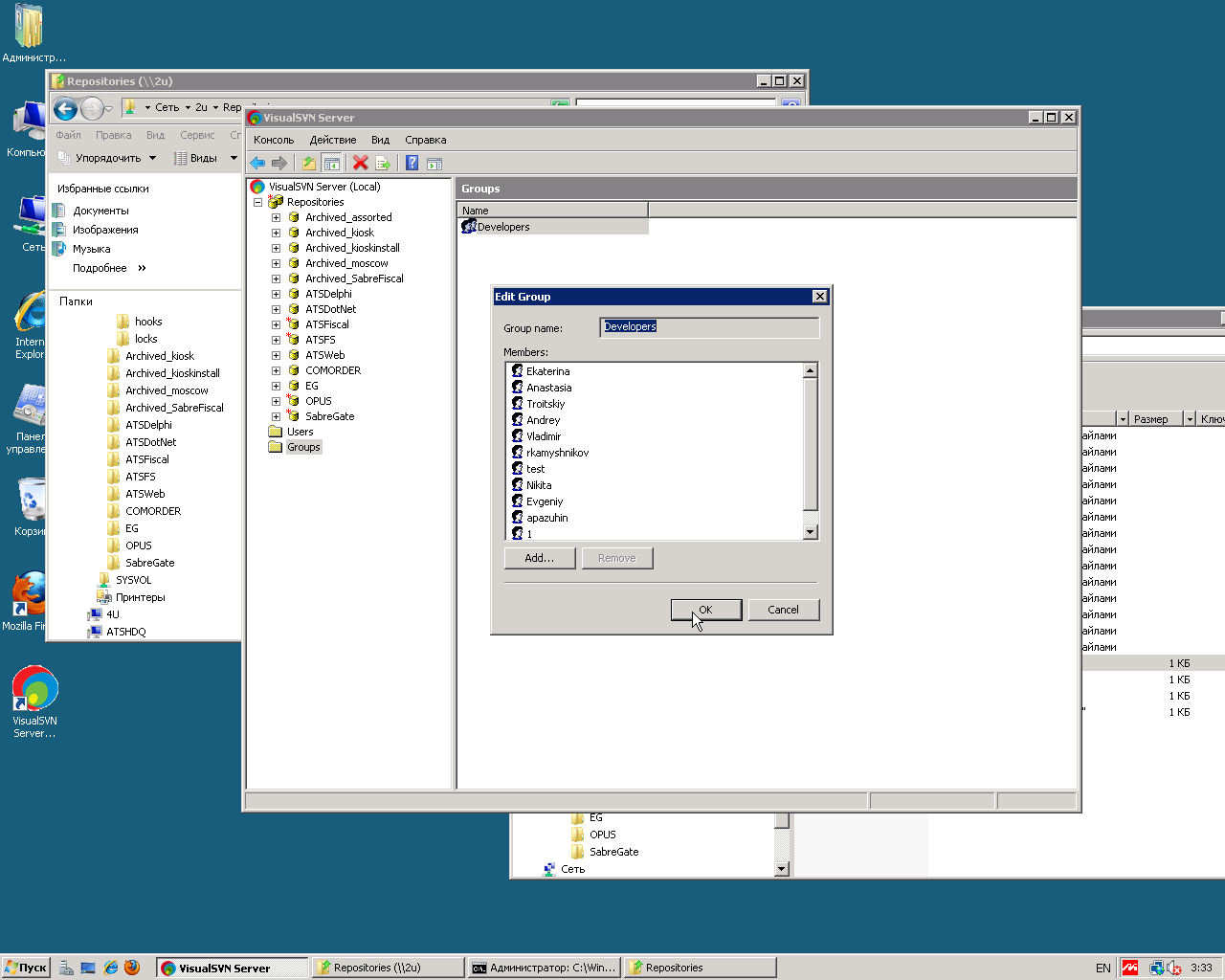Expand the ATSFiscal repository node
This screenshot has width=1225, height=980.
[276, 324]
